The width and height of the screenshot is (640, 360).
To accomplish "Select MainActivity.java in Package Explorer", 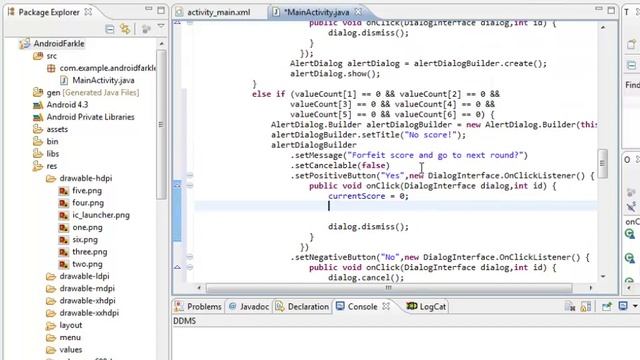I will (x=103, y=80).
